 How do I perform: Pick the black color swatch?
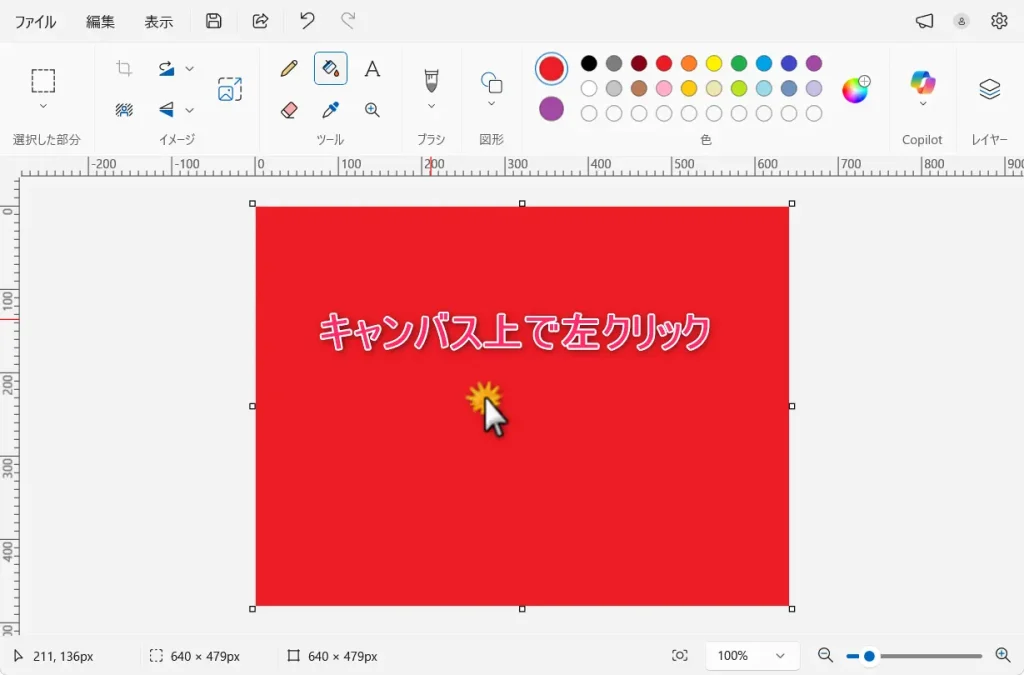(588, 63)
